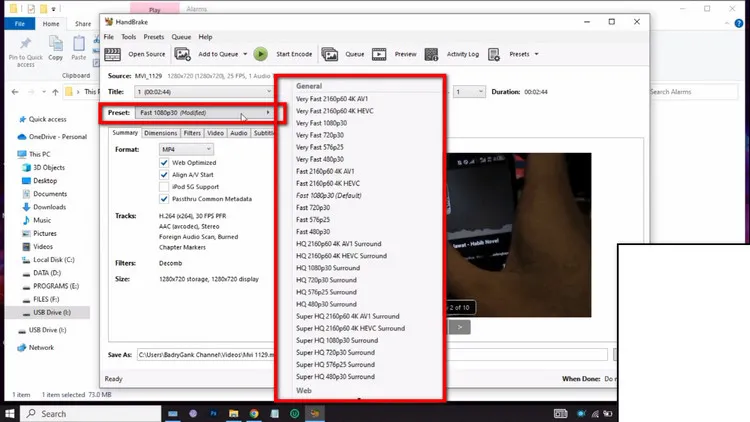The height and width of the screenshot is (422, 750).
Task: Switch to the Video tab
Action: tap(215, 133)
